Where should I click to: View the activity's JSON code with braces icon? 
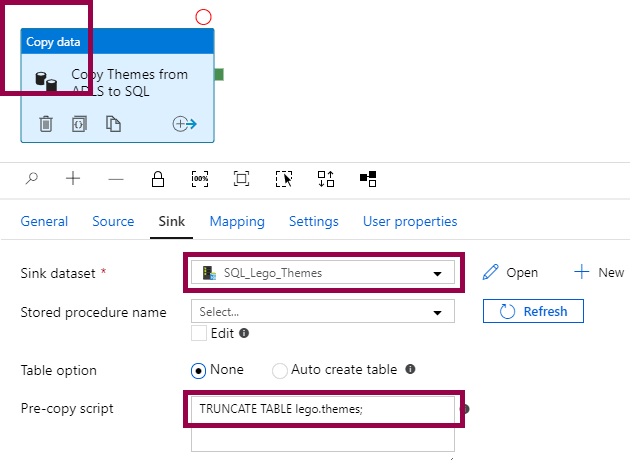(80, 124)
